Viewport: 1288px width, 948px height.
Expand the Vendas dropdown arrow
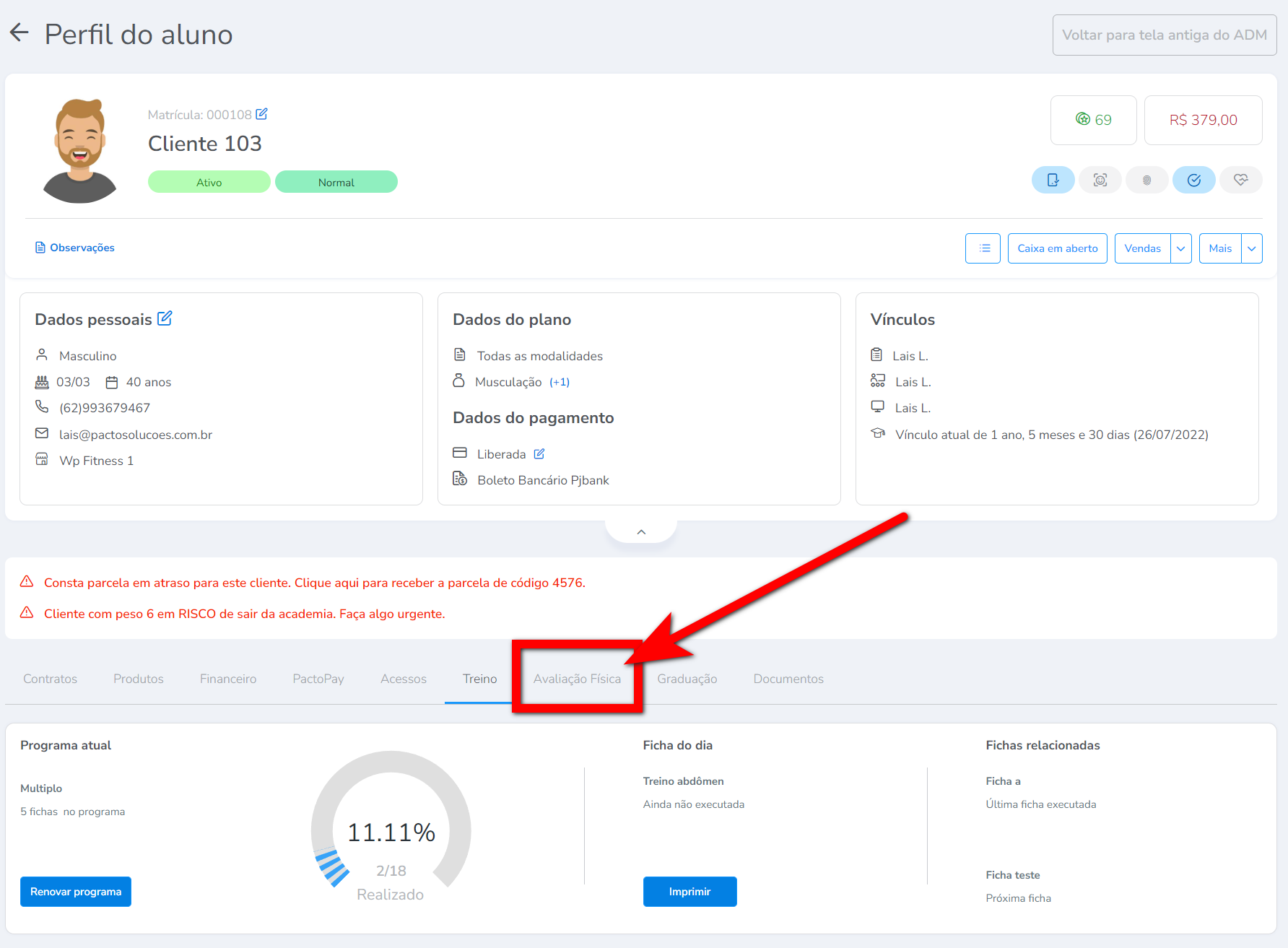coord(1181,248)
